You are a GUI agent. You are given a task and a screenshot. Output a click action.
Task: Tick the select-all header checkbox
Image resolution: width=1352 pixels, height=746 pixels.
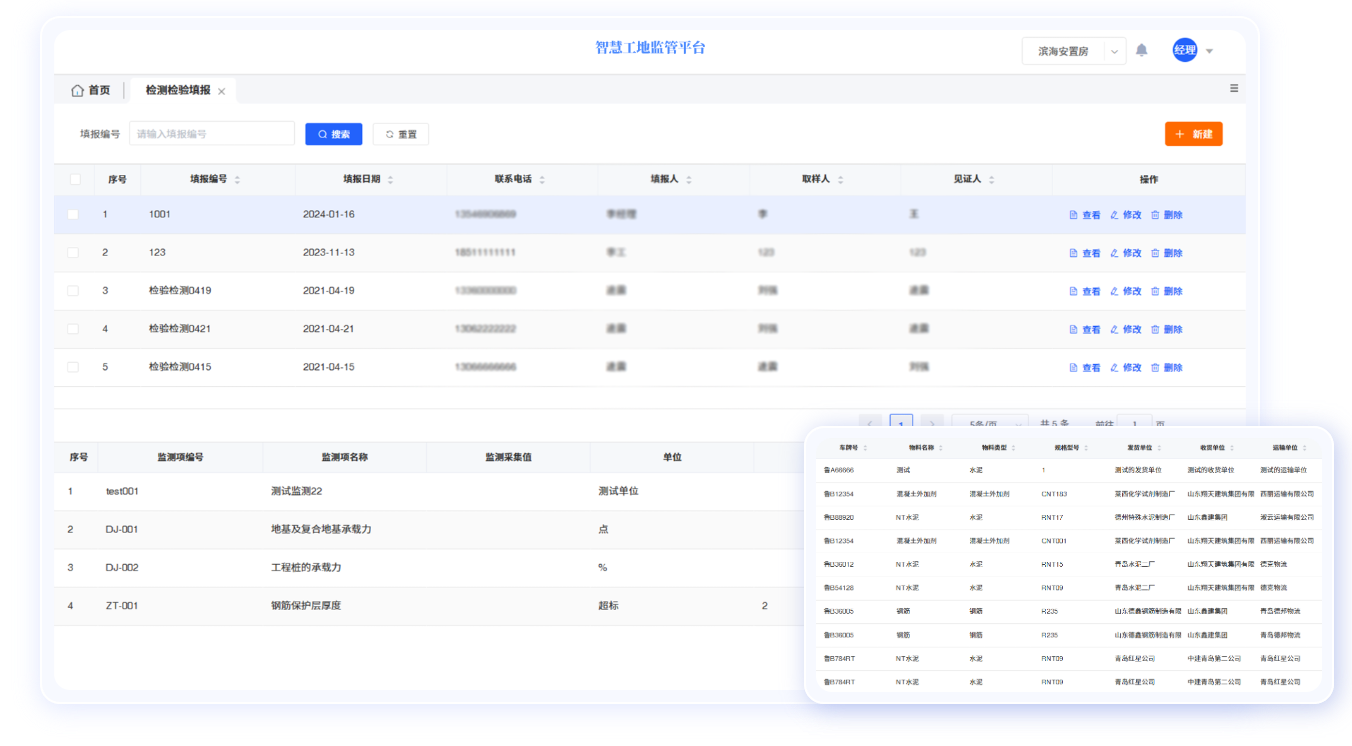[75, 179]
